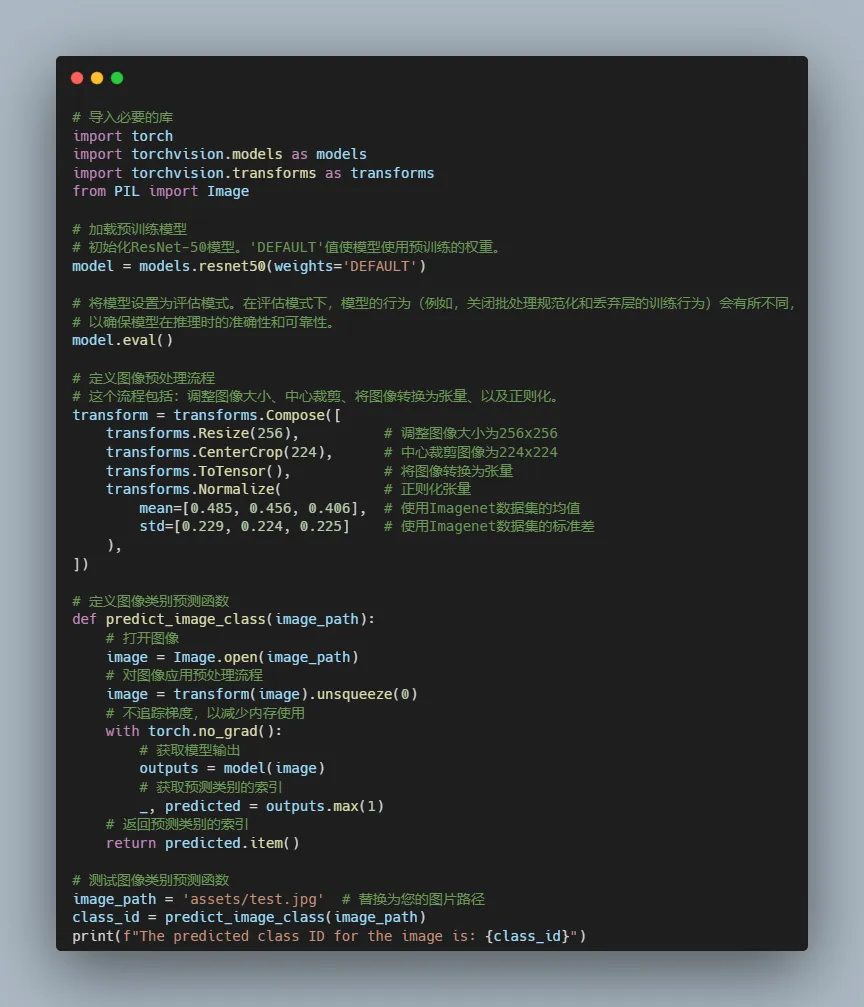This screenshot has height=1007, width=864.
Task: Click 'transforms.CenterCrop(224),'
Action: pos(219,452)
